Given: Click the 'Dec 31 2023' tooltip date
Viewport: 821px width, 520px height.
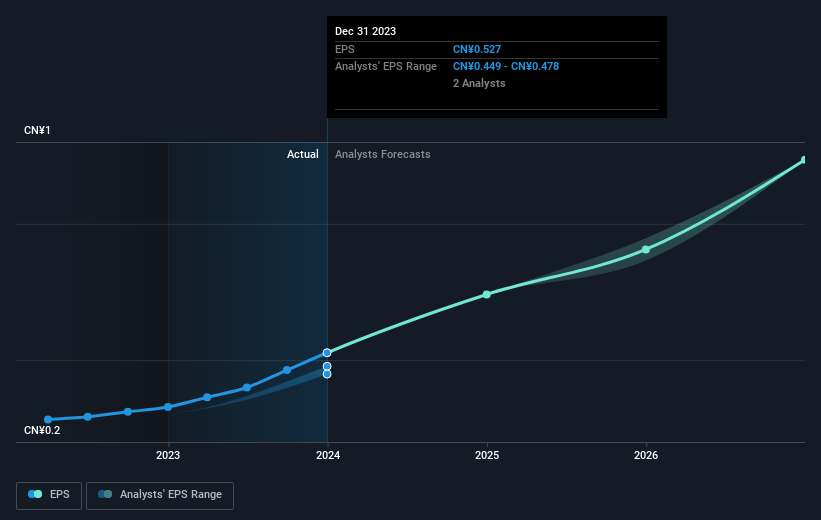Looking at the screenshot, I should (365, 31).
